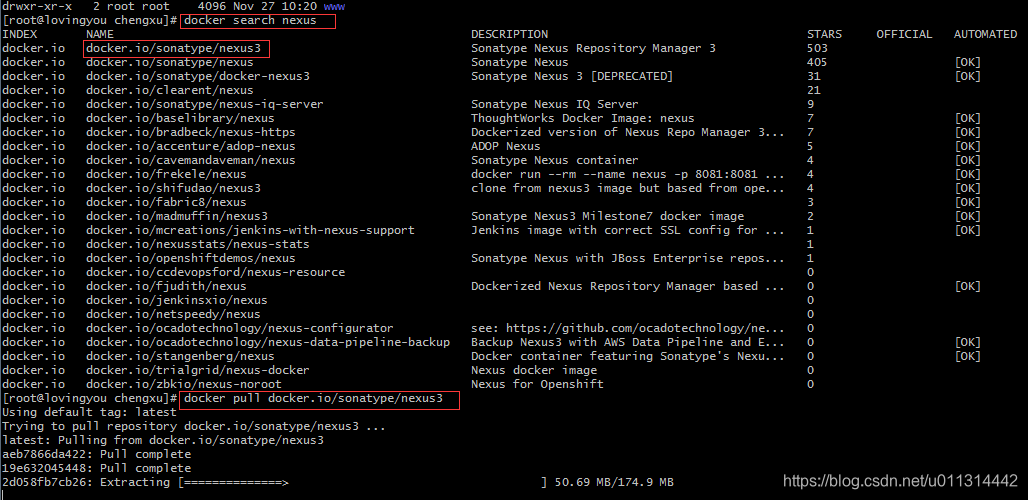Select 'Sonatype Nexus3 Milestone7 docker image' description
Viewport: 1028px width, 500px height.
[x=607, y=216]
